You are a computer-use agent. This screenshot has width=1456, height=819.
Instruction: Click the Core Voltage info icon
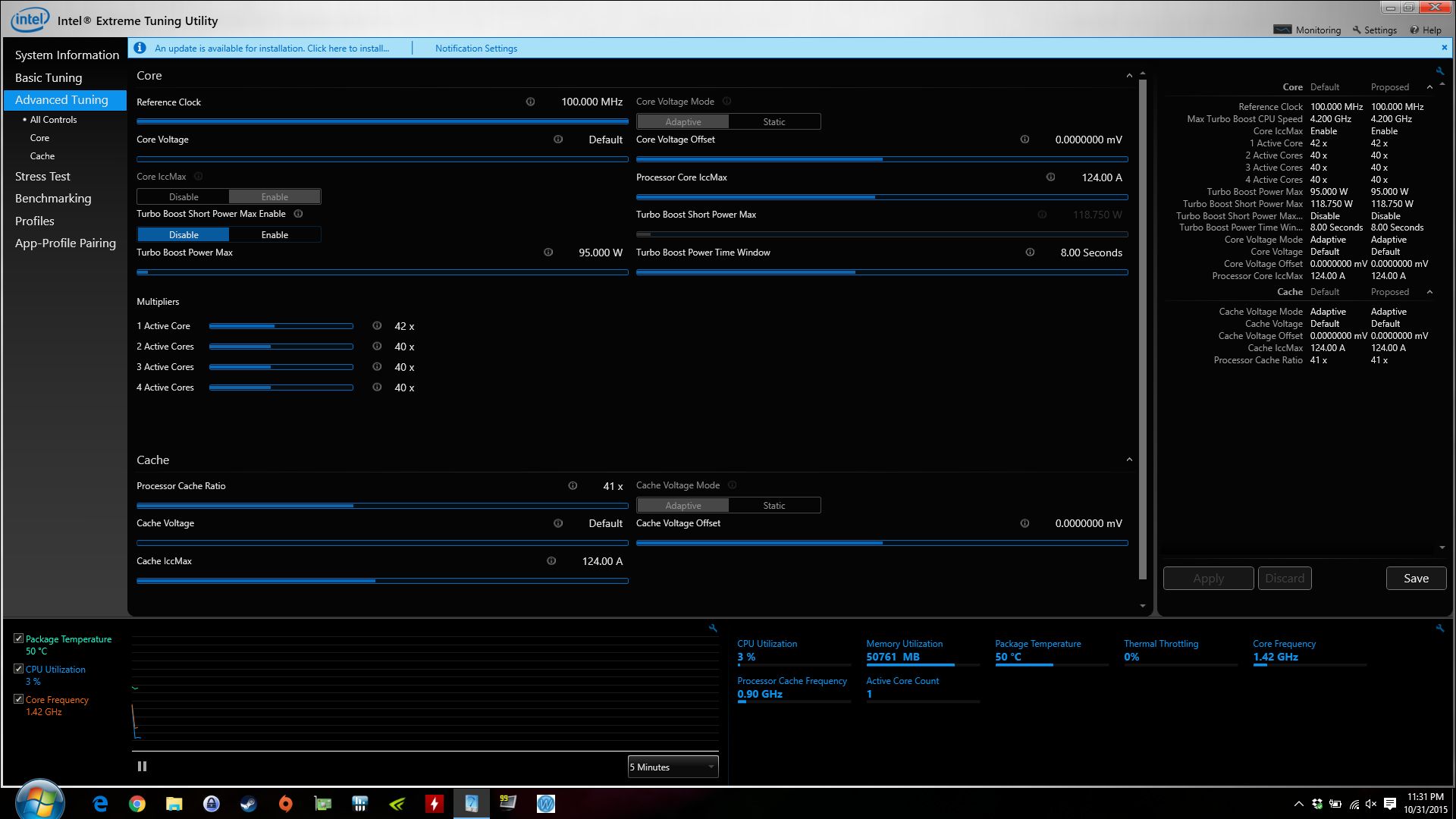pos(558,140)
